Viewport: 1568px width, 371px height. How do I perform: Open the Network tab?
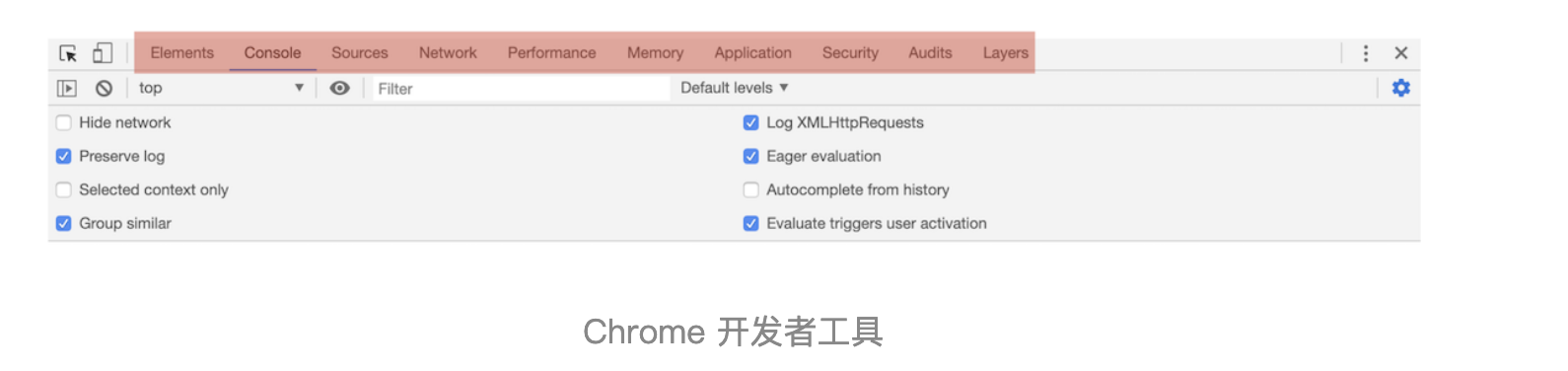coord(448,53)
